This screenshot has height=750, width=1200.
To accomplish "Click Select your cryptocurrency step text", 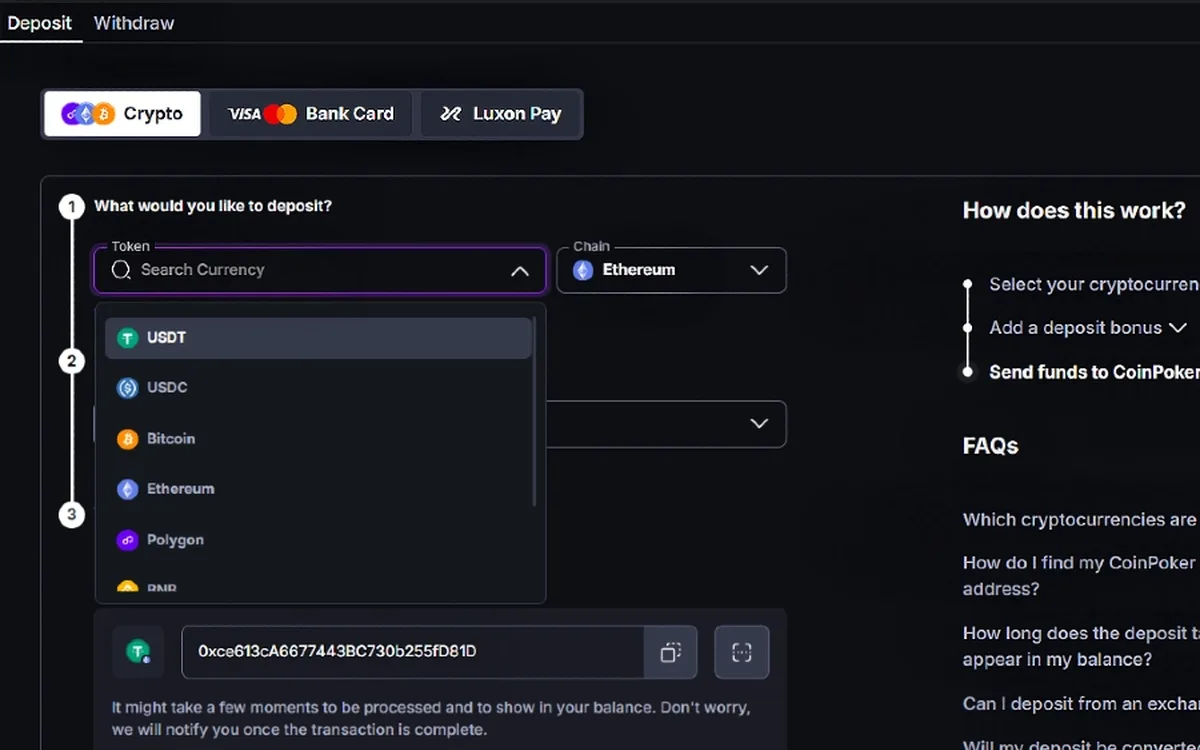I will click(x=1094, y=284).
